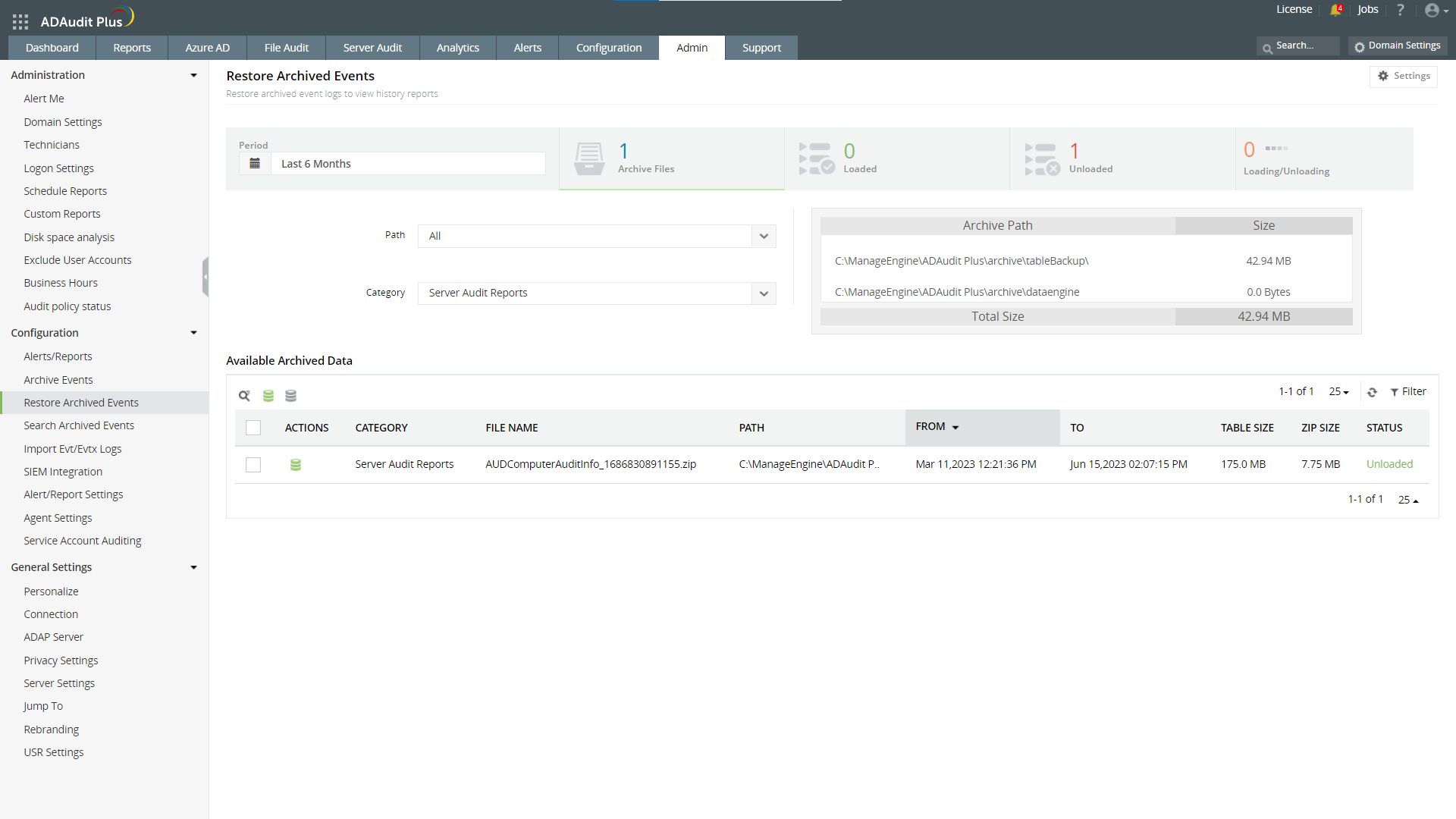Check the select-all checkbox in table header
1456x819 pixels.
pos(253,428)
